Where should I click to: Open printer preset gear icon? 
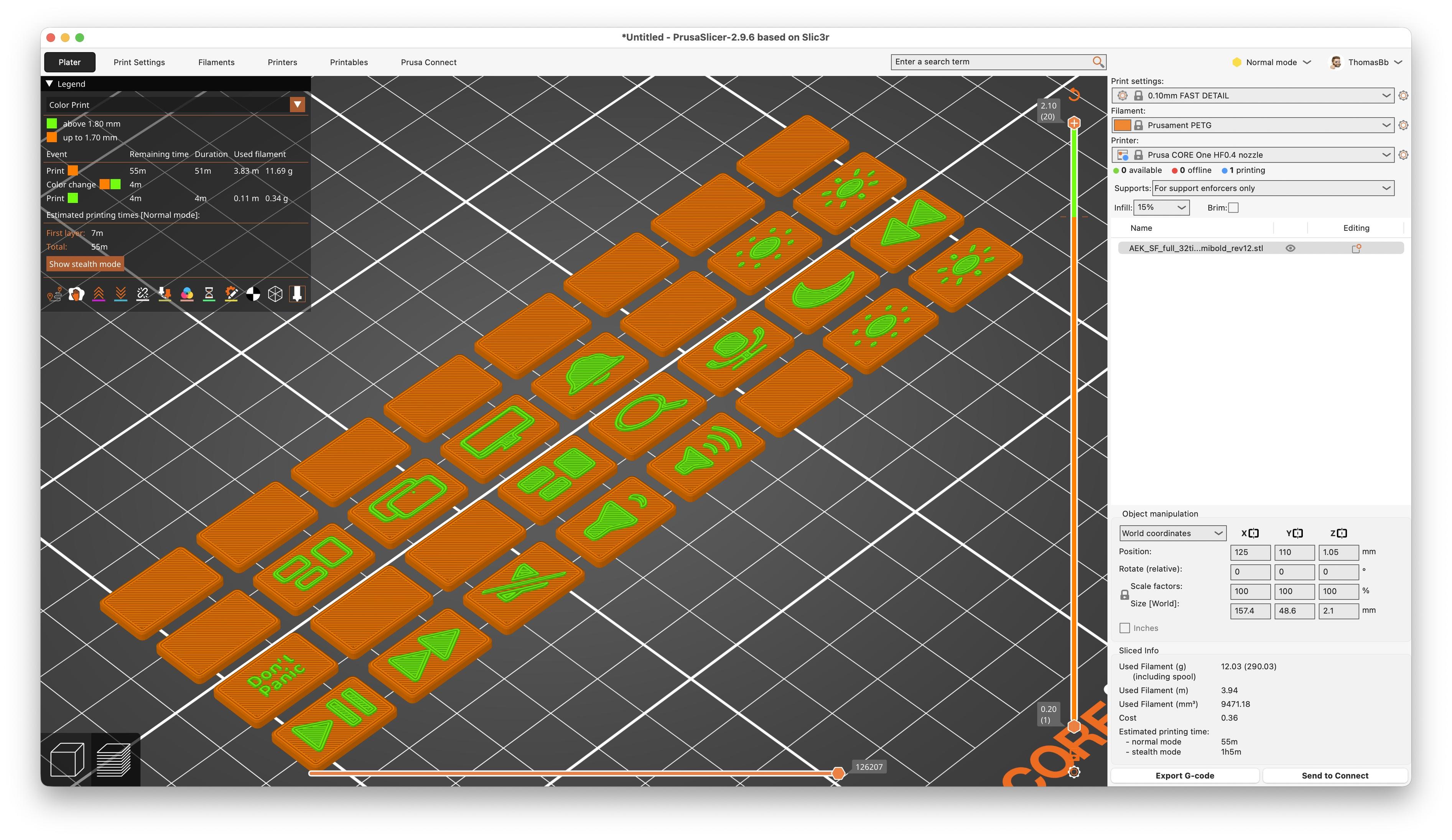click(1403, 155)
